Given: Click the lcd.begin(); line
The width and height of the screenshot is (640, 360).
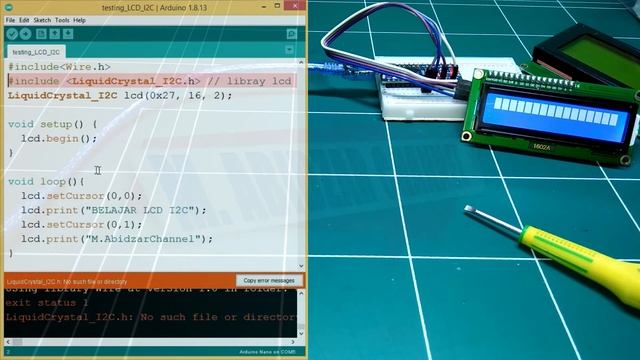Looking at the screenshot, I should [59, 138].
